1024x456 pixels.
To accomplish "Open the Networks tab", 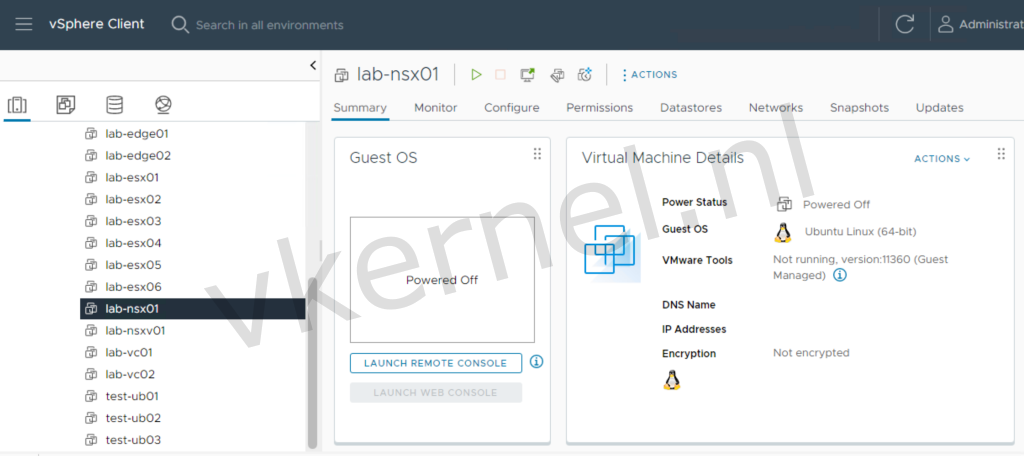I will [x=776, y=108].
